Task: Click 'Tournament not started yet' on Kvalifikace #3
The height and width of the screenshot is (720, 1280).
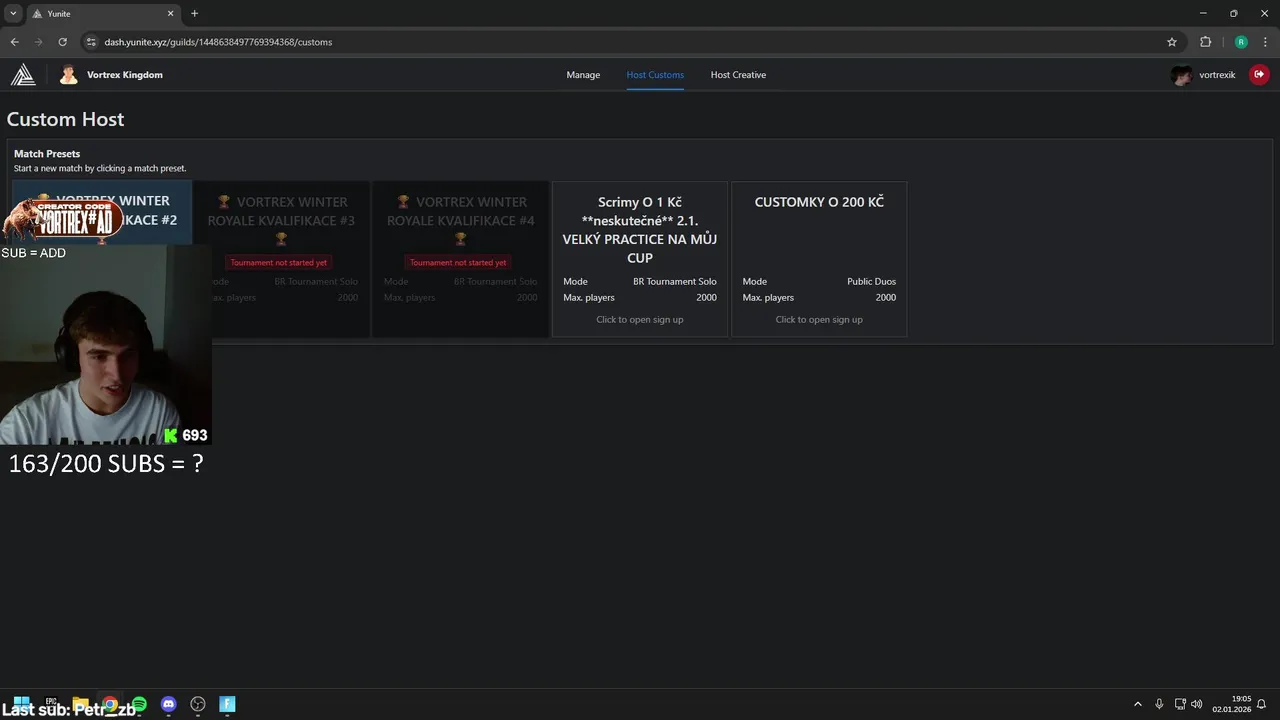Action: [279, 262]
